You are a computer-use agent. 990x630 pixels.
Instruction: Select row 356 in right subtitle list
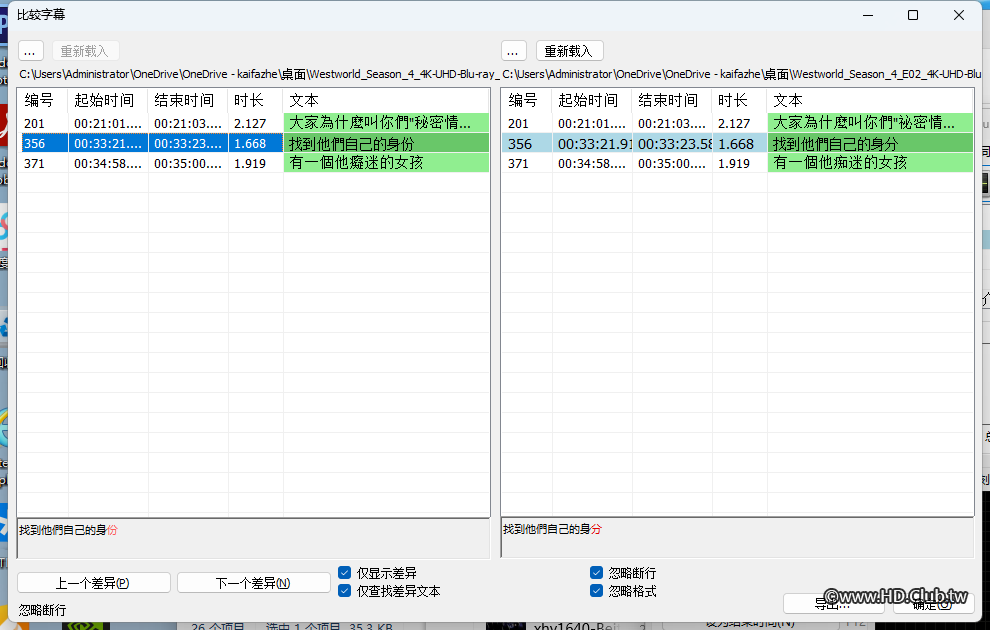point(737,143)
